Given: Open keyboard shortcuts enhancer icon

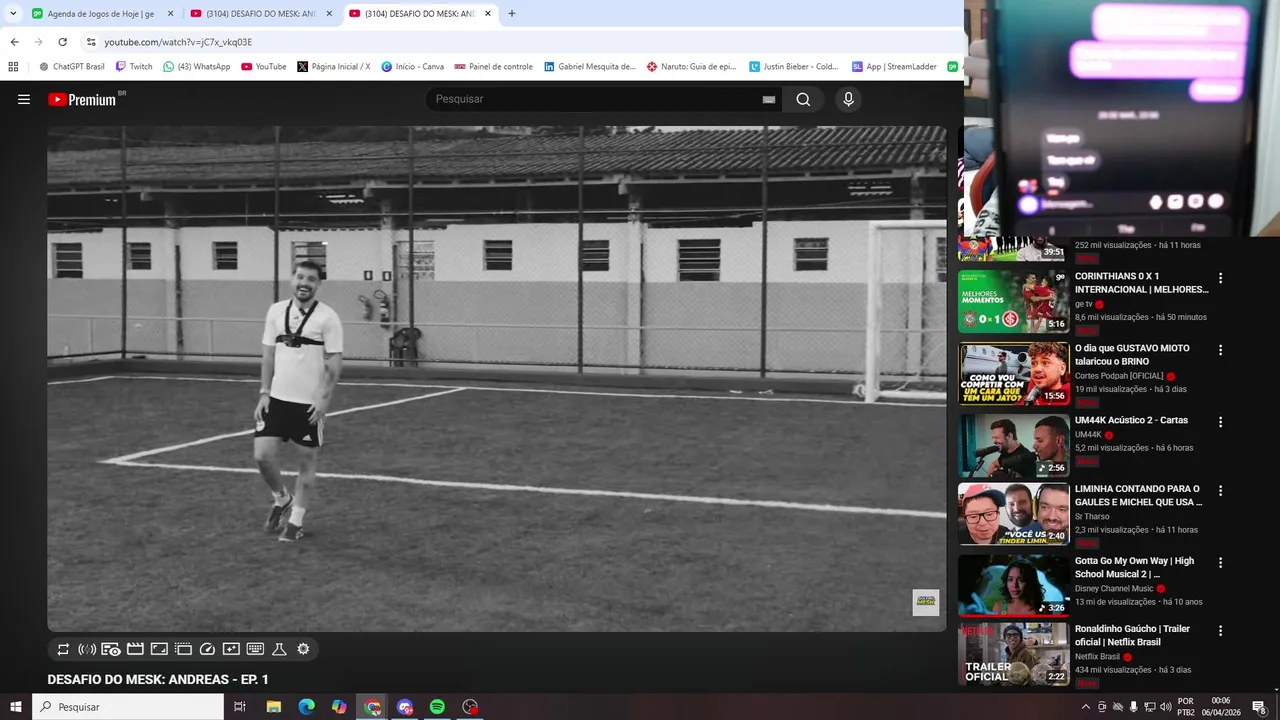Looking at the screenshot, I should click(255, 649).
